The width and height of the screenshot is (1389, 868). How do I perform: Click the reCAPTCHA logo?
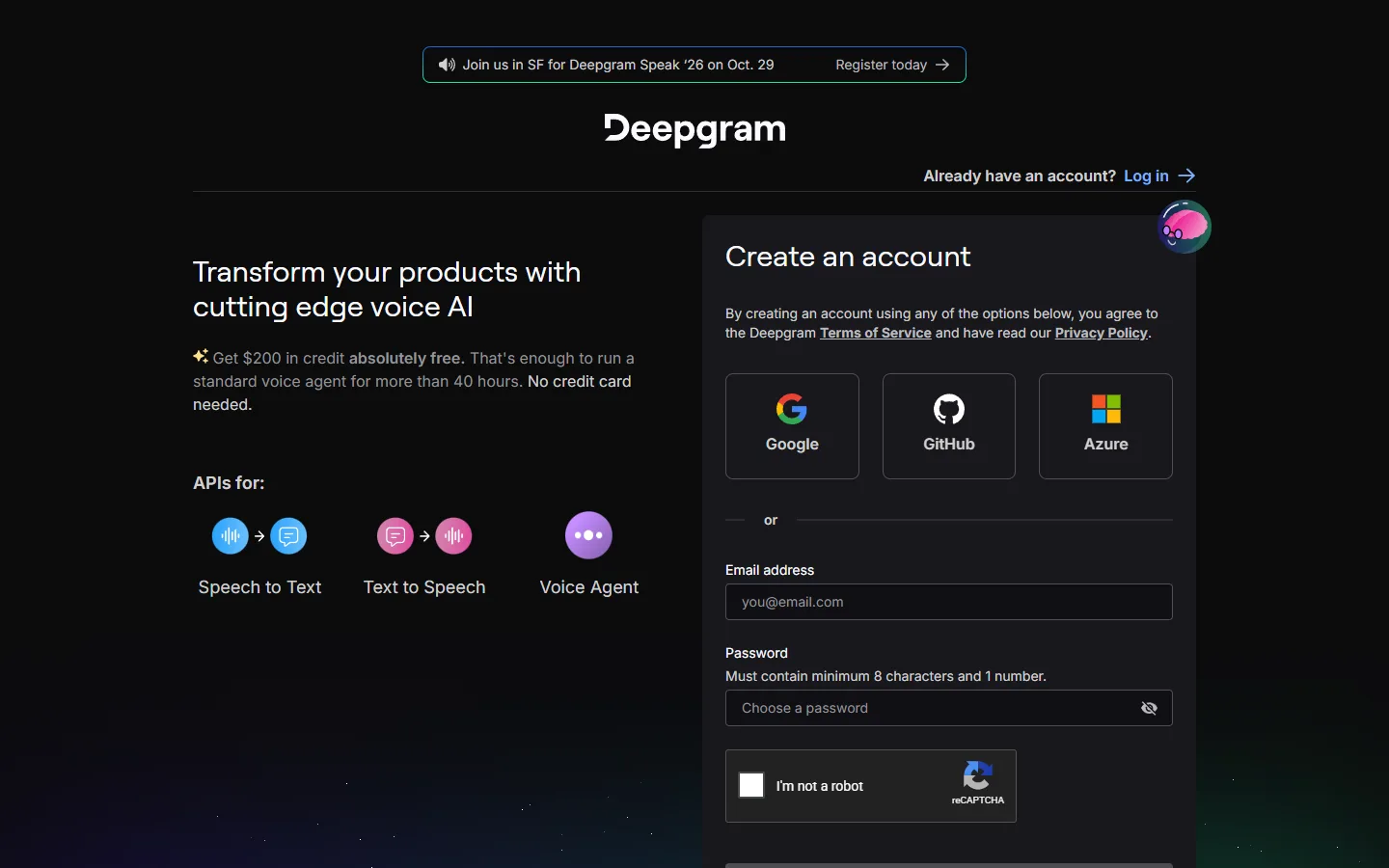978,776
